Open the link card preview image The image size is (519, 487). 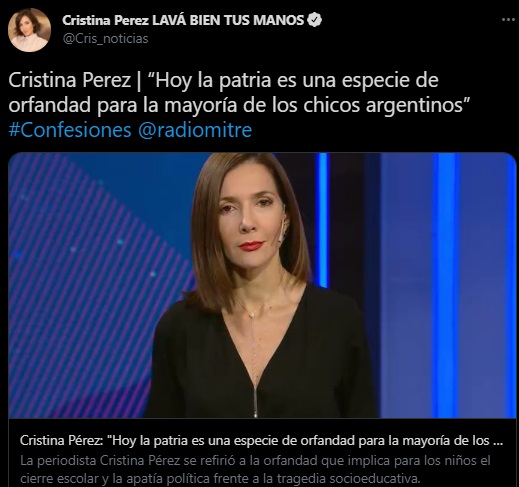point(262,285)
